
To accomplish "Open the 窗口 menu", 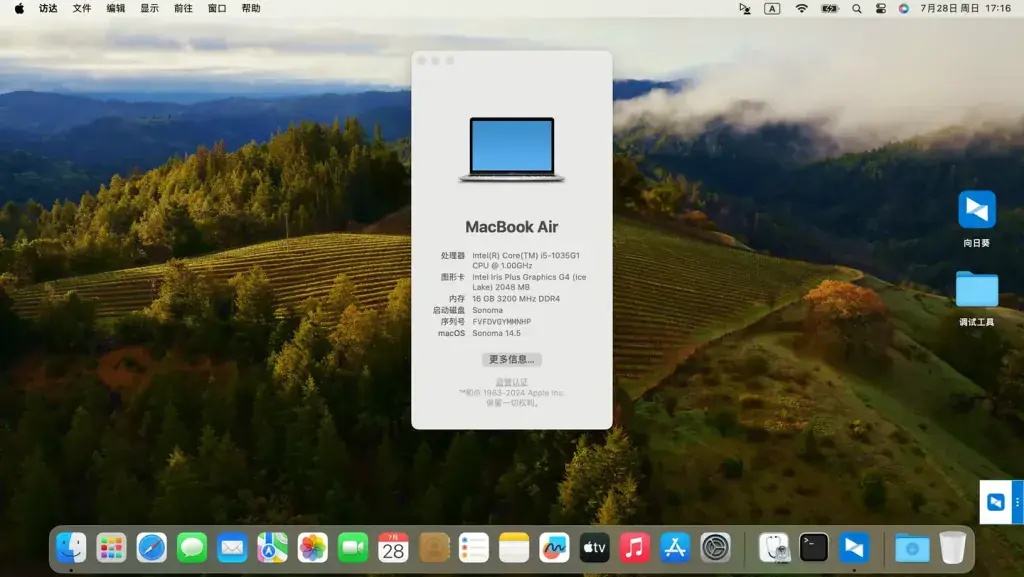I will coord(217,8).
